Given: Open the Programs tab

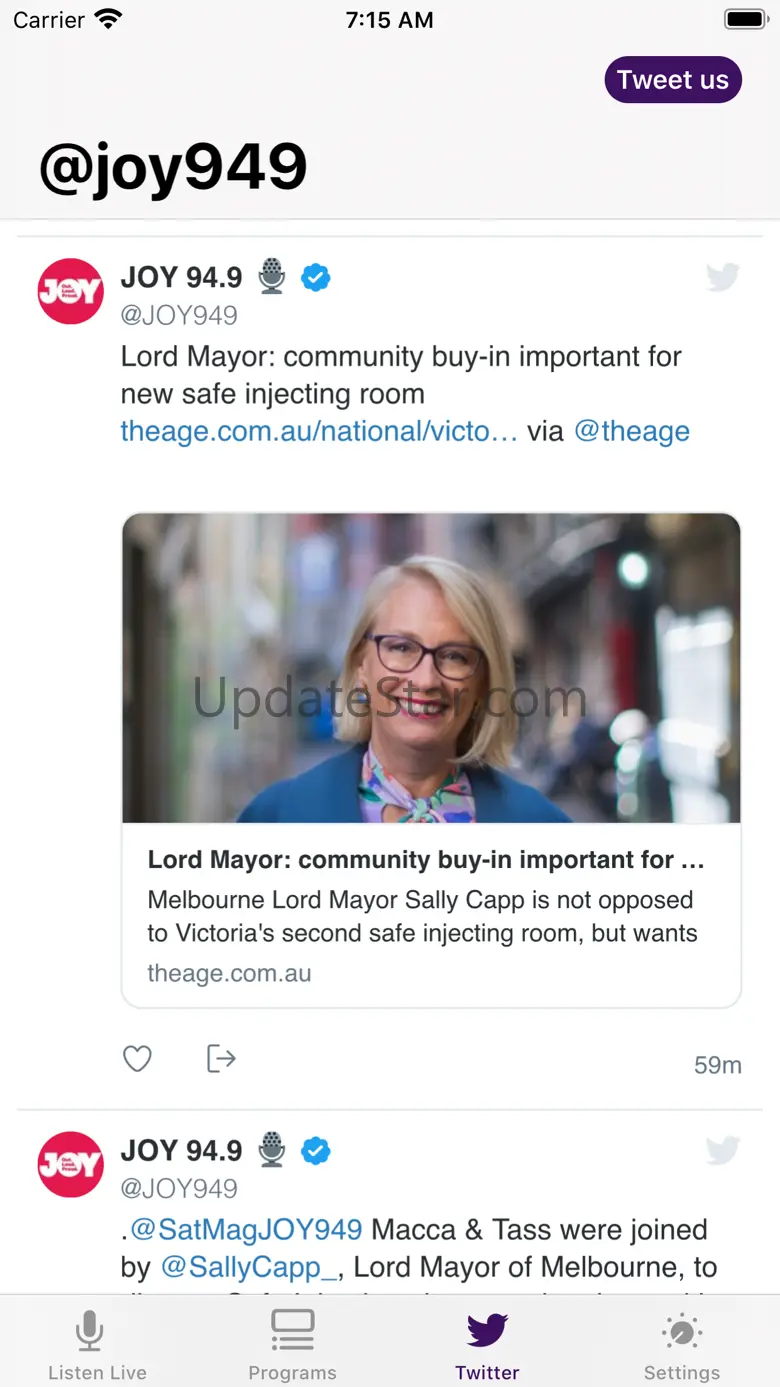Looking at the screenshot, I should [292, 1345].
